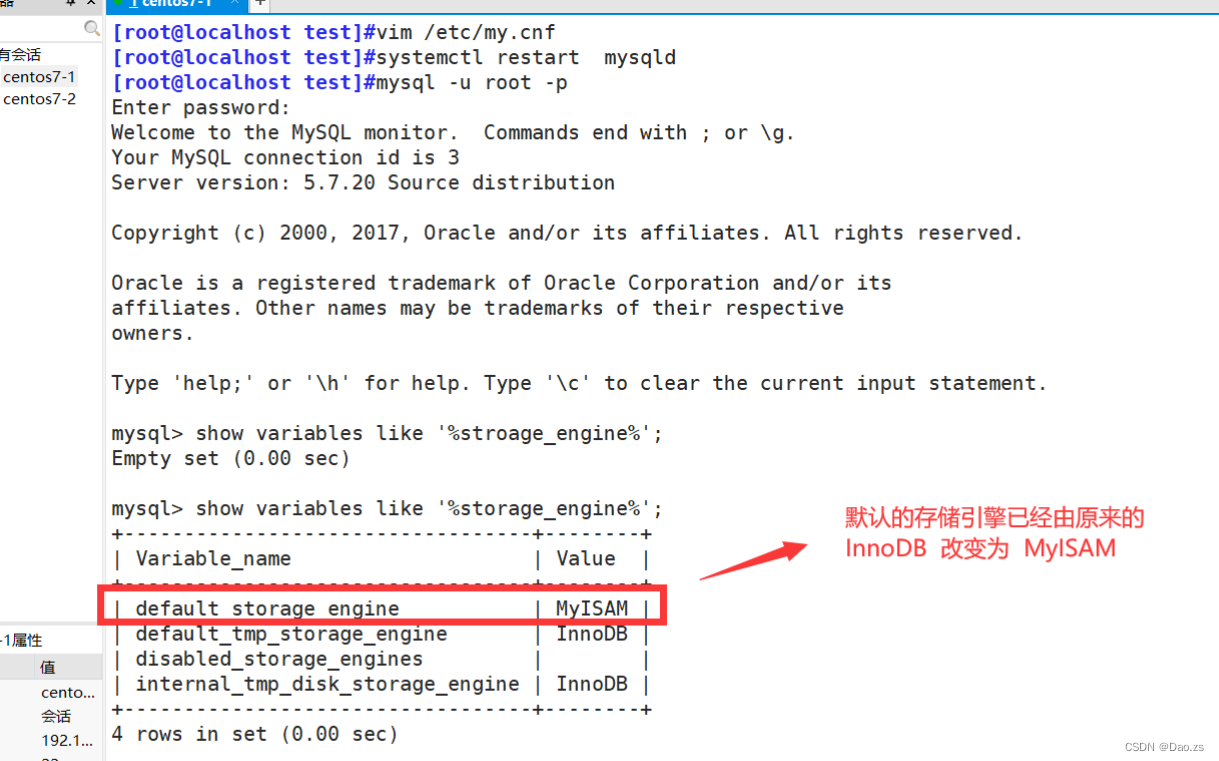Click Server version: 5.7.20 Source distribution

click(x=363, y=183)
